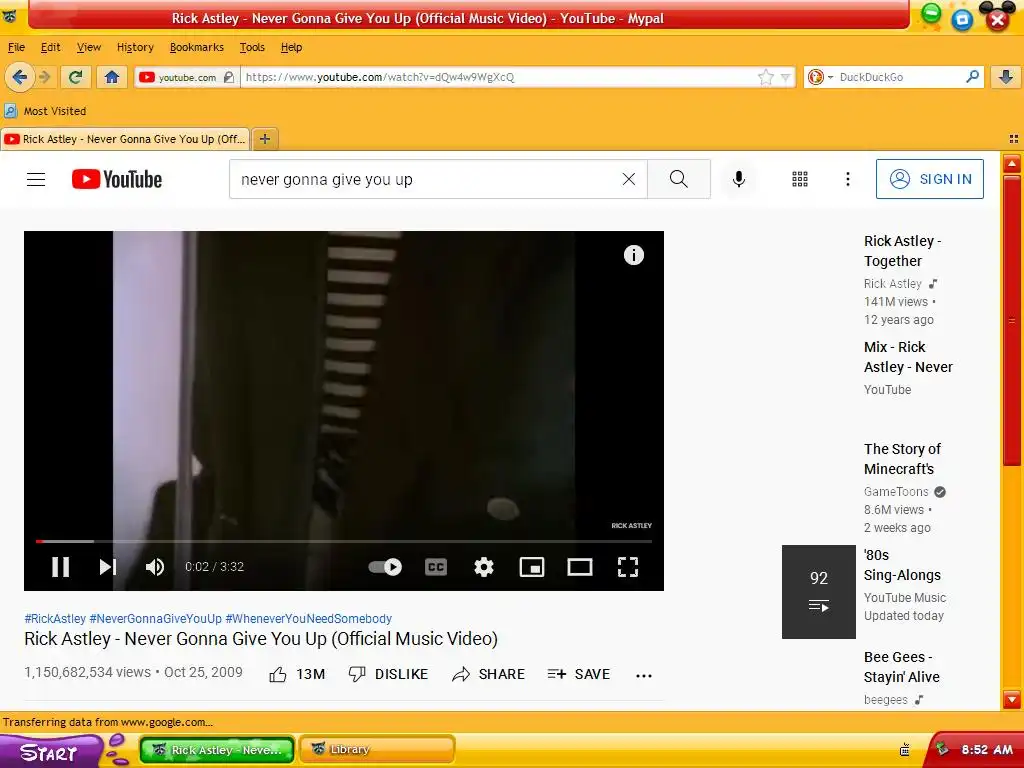Switch to miniplayer mode
Viewport: 1024px width, 768px height.
click(x=532, y=567)
